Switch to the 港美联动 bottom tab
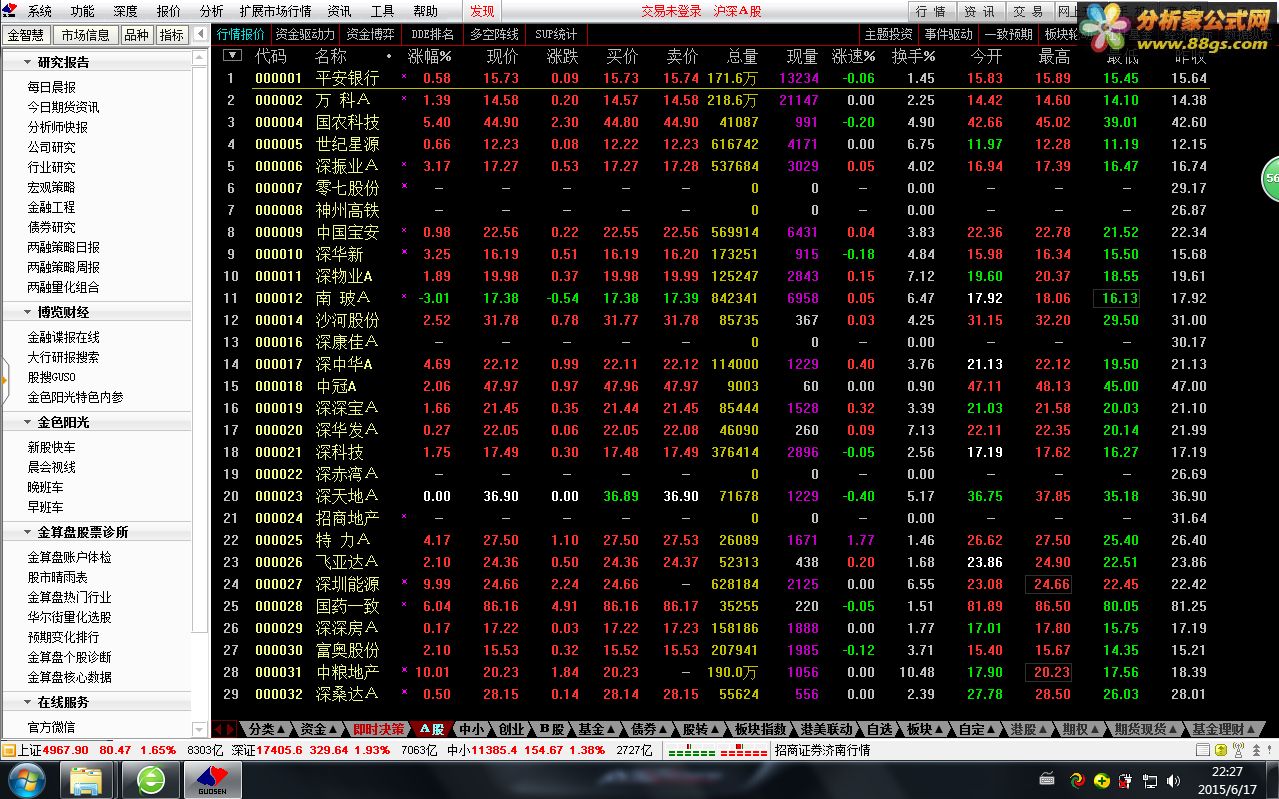The image size is (1279, 799). (x=827, y=730)
